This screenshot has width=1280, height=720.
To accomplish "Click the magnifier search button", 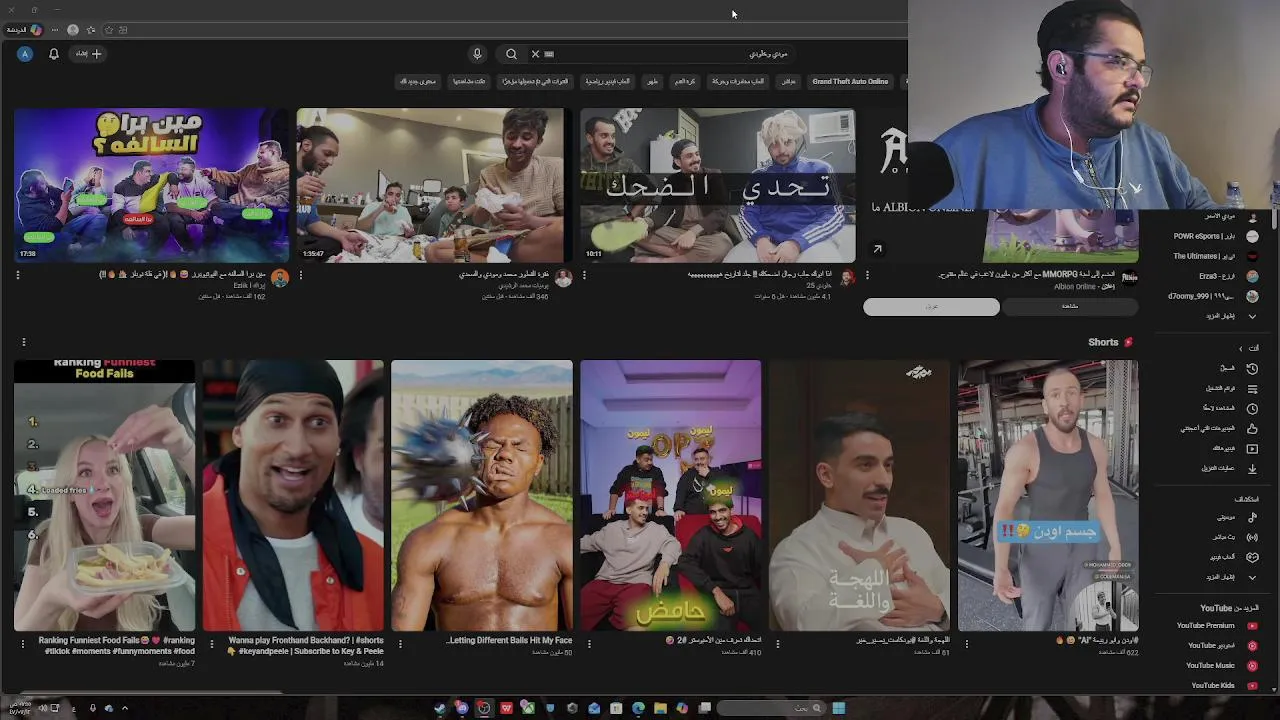I will tap(511, 54).
